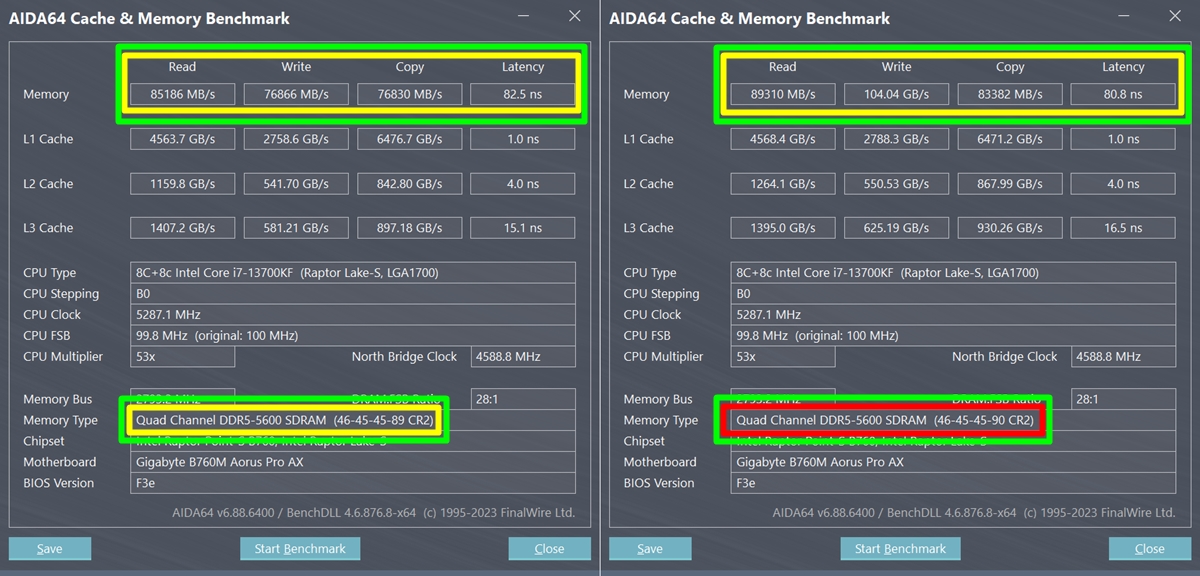This screenshot has width=1200, height=576.
Task: Click left Memory Type field ending 89 CR2
Action: 288,420
